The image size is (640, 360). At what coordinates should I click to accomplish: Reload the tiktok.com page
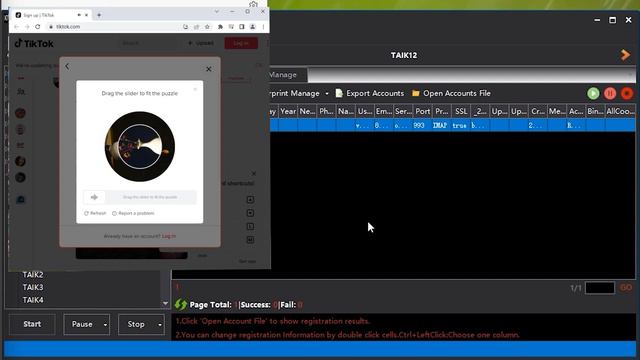coord(38,27)
